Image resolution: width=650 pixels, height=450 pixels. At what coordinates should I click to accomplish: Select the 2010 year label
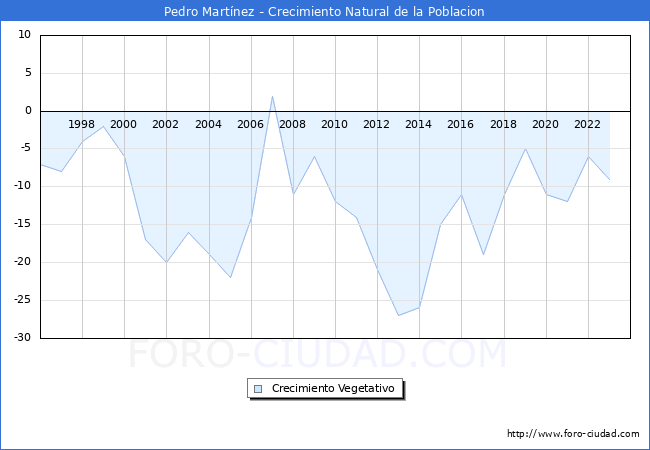[x=335, y=124]
